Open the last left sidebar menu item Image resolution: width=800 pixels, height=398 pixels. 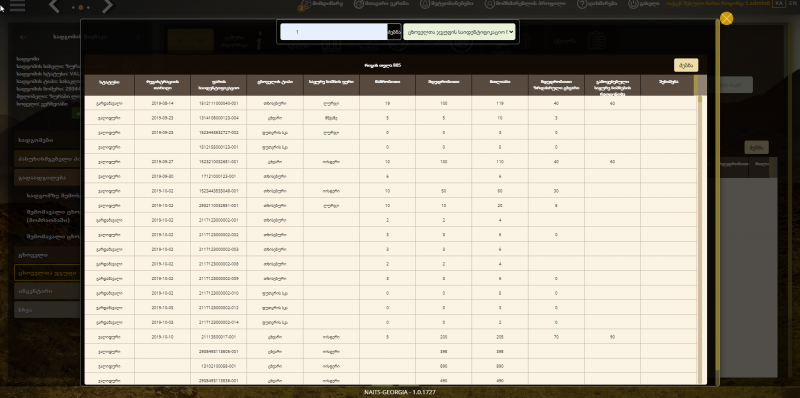47,309
